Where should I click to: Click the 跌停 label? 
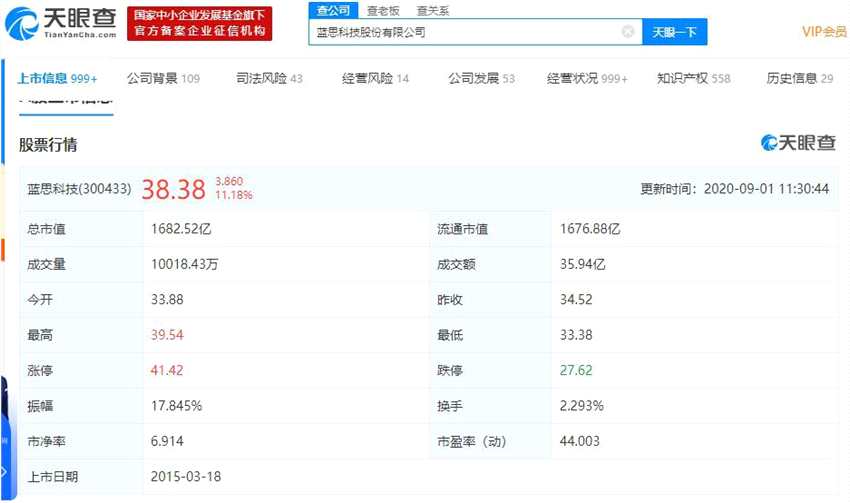coord(450,371)
